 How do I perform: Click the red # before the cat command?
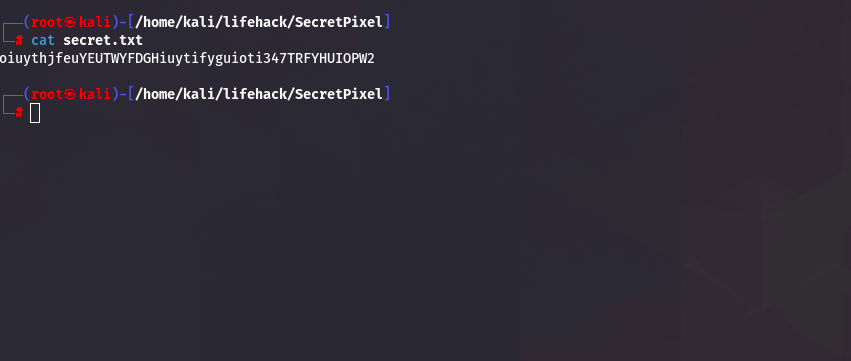coord(19,41)
